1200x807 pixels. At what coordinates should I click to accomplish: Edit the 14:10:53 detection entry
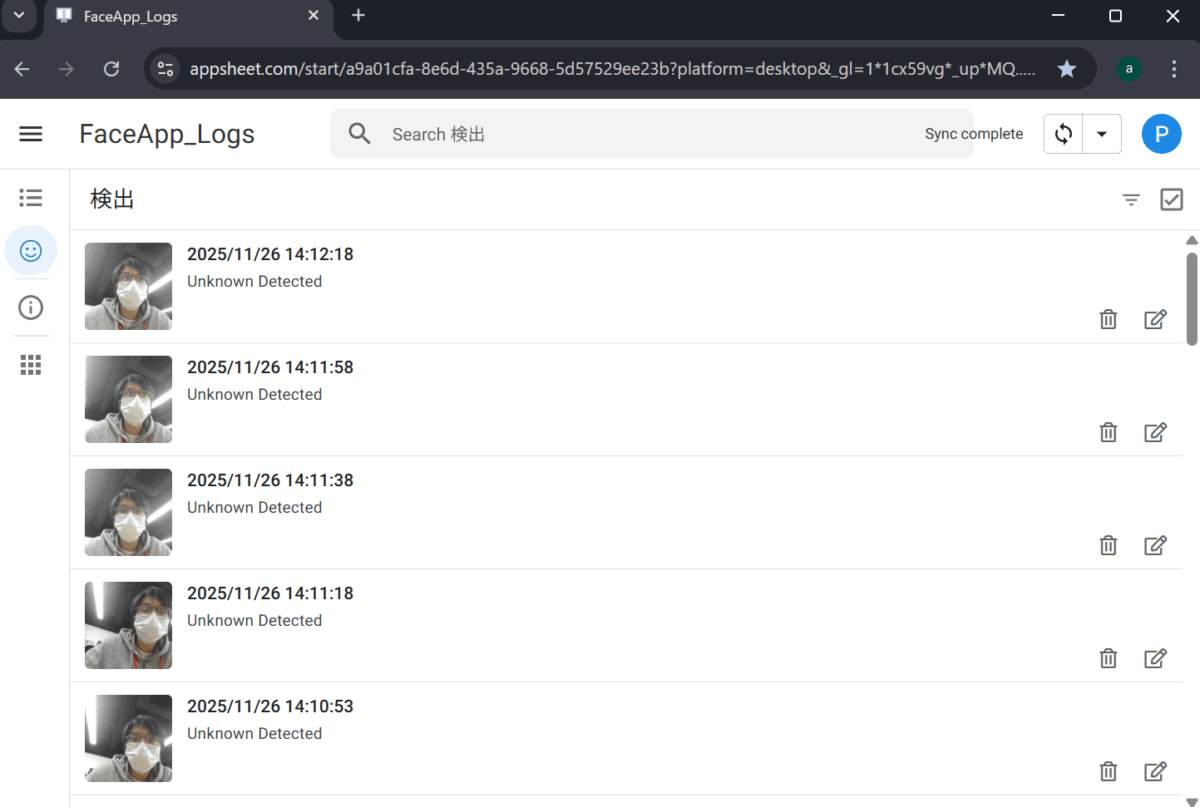[x=1155, y=772]
